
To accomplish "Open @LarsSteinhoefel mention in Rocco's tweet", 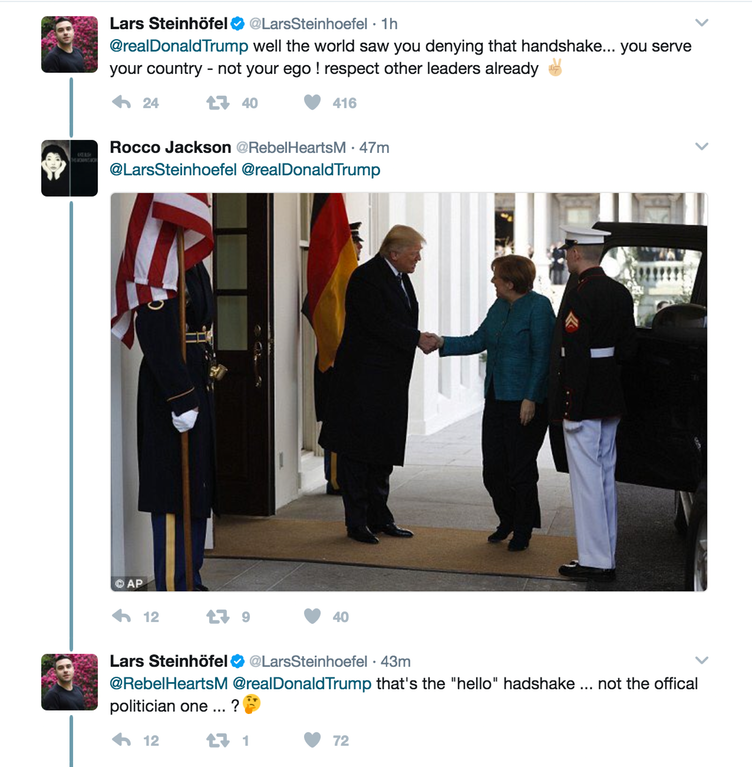I will pyautogui.click(x=173, y=170).
